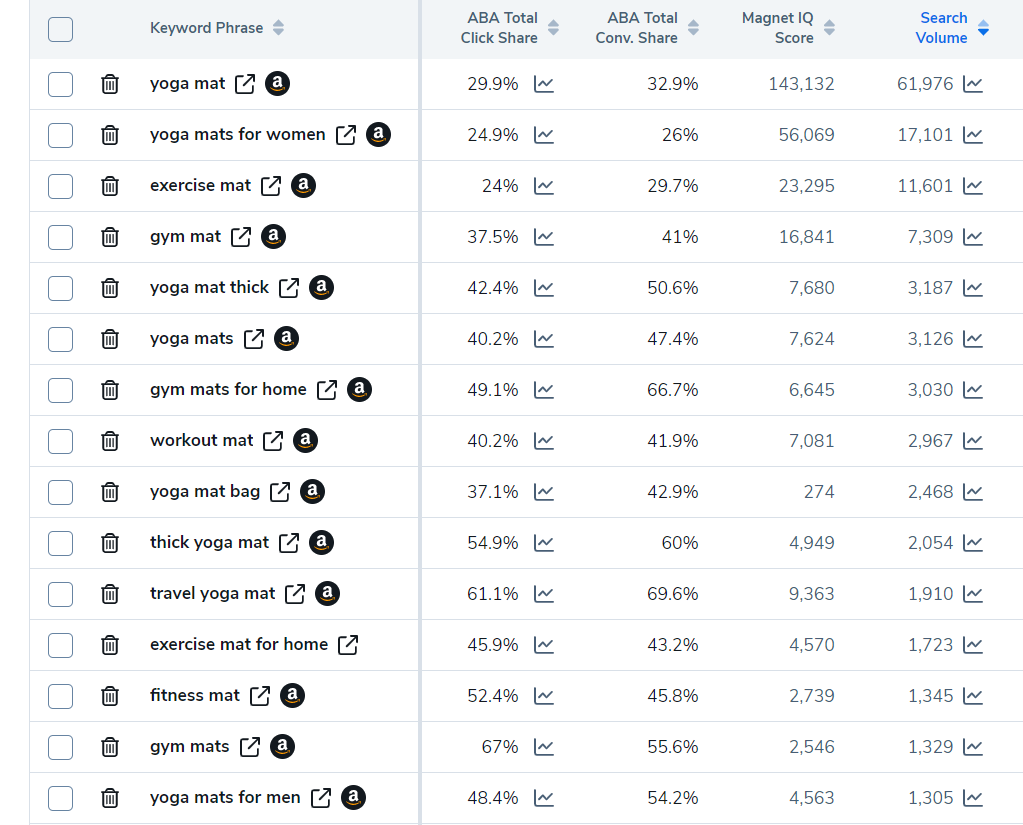Open external link for "exercise mat for home"
Image resolution: width=1023 pixels, height=825 pixels.
(x=348, y=645)
